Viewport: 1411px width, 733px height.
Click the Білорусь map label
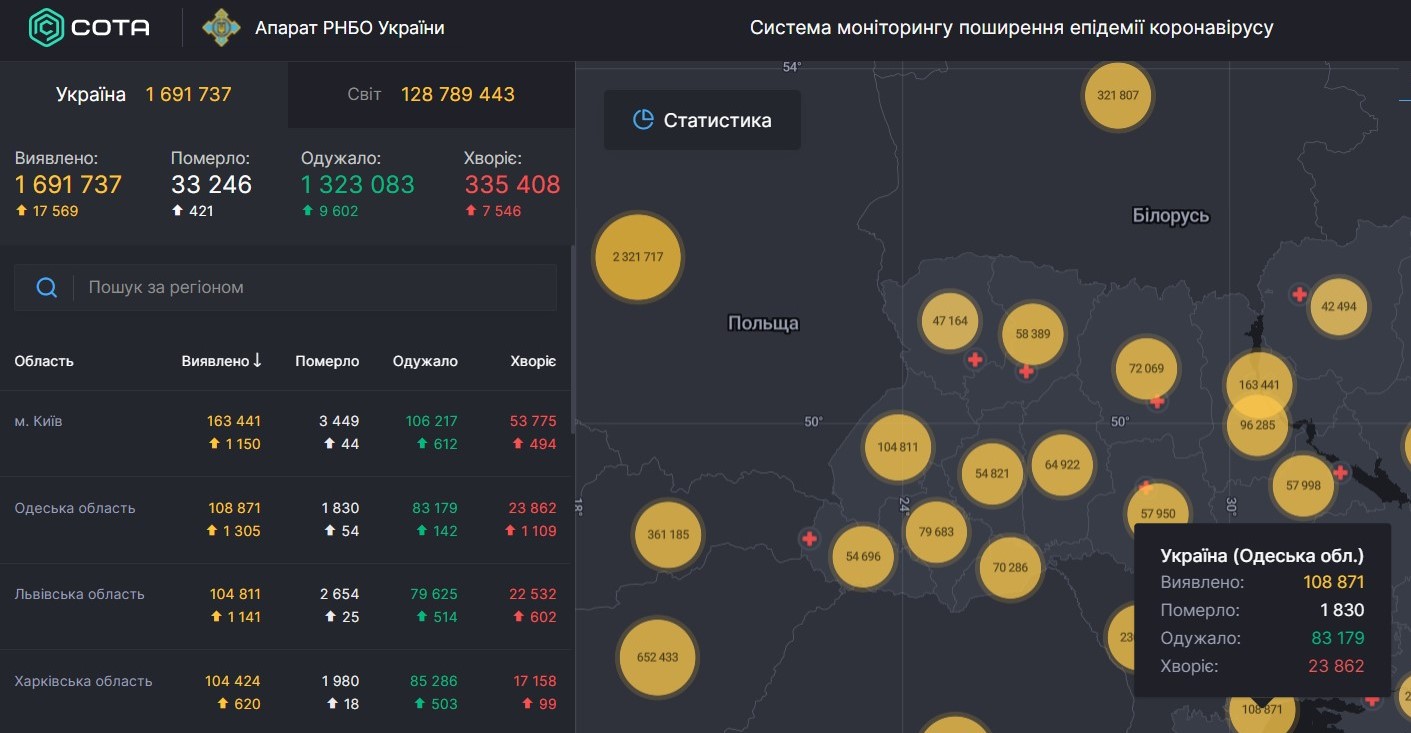(1171, 215)
